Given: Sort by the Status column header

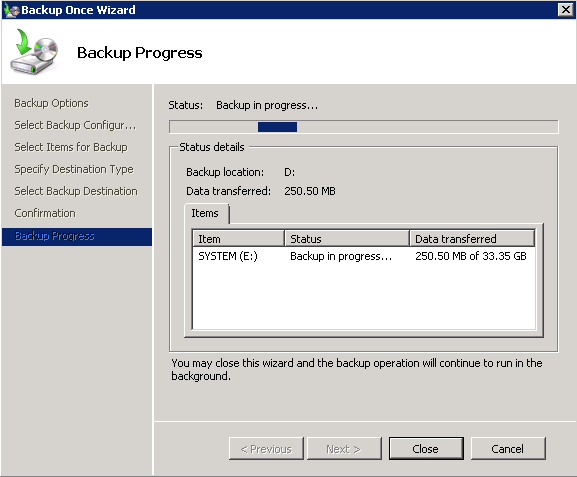Looking at the screenshot, I should 347,239.
